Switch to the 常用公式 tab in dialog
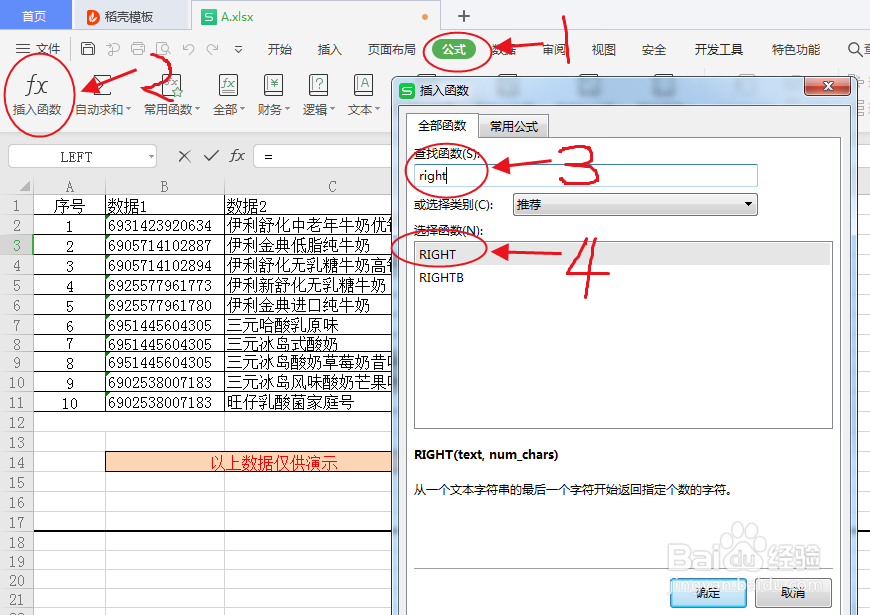The height and width of the screenshot is (615, 870). click(513, 127)
